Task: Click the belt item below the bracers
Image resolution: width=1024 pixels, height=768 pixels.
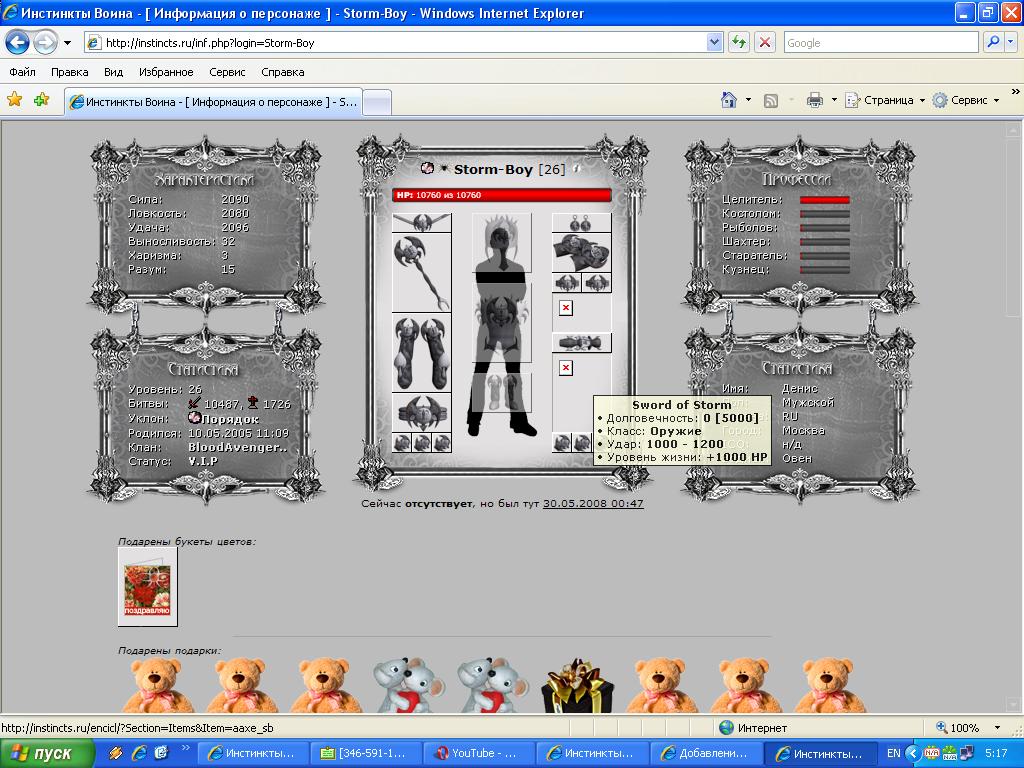Action: (421, 413)
